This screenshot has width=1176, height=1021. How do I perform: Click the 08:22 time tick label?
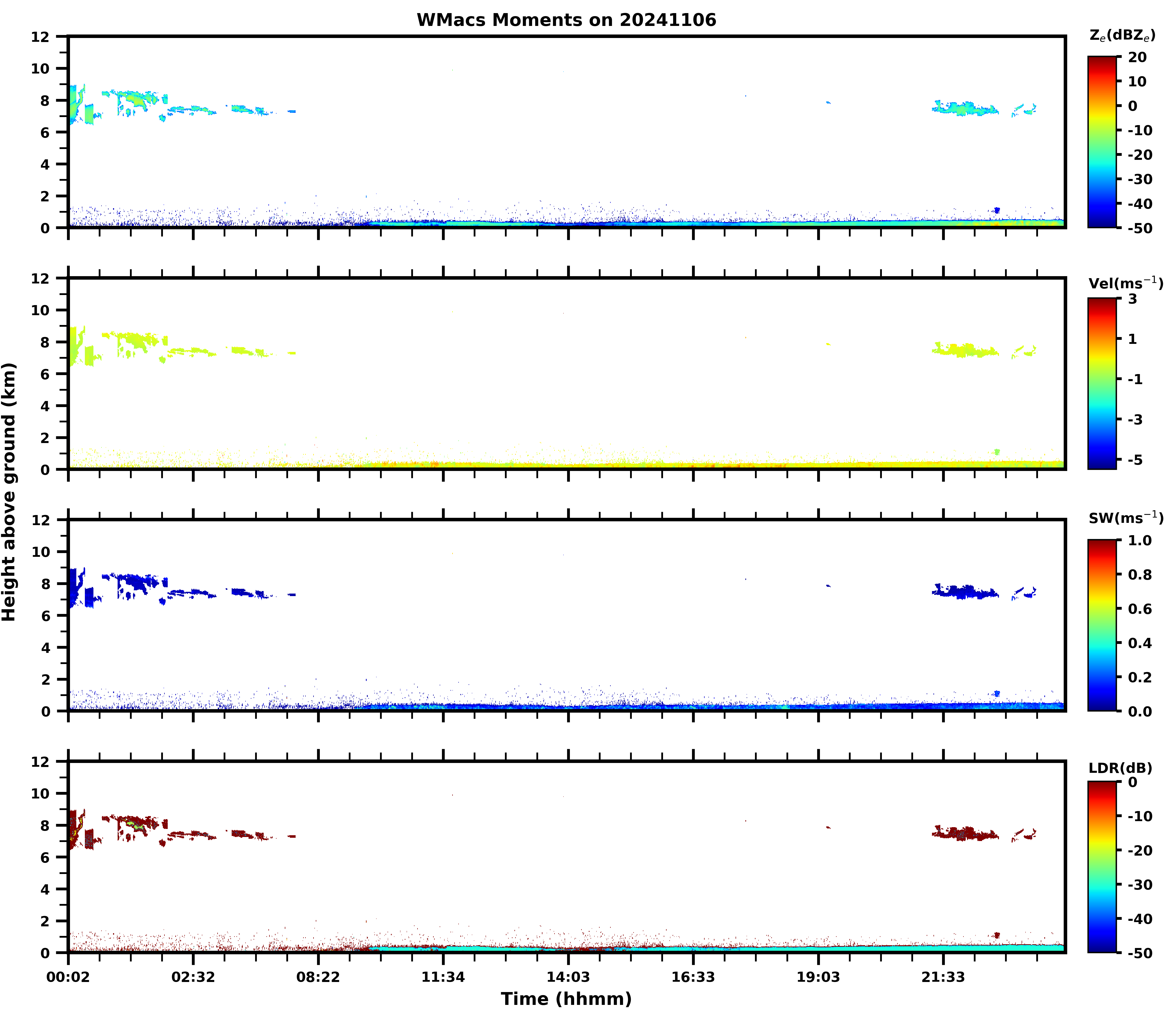318,978
